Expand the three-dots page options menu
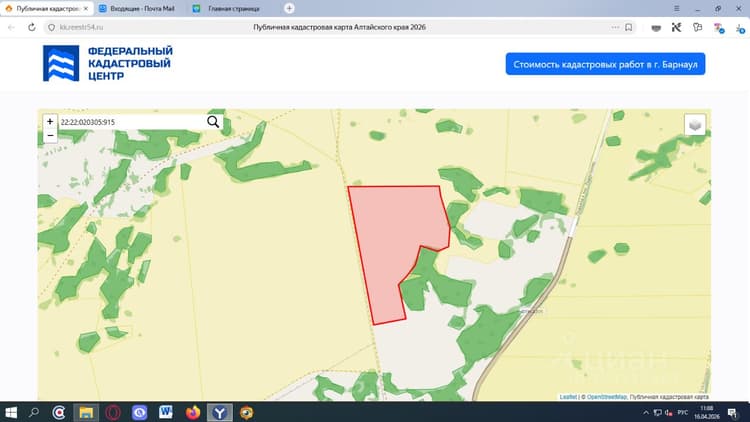Screen dimensions: 750x422 click(615, 27)
